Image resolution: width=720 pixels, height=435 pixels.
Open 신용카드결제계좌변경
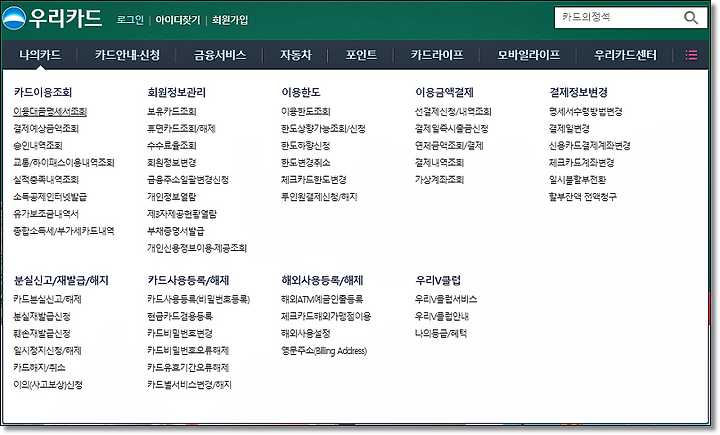tap(590, 146)
